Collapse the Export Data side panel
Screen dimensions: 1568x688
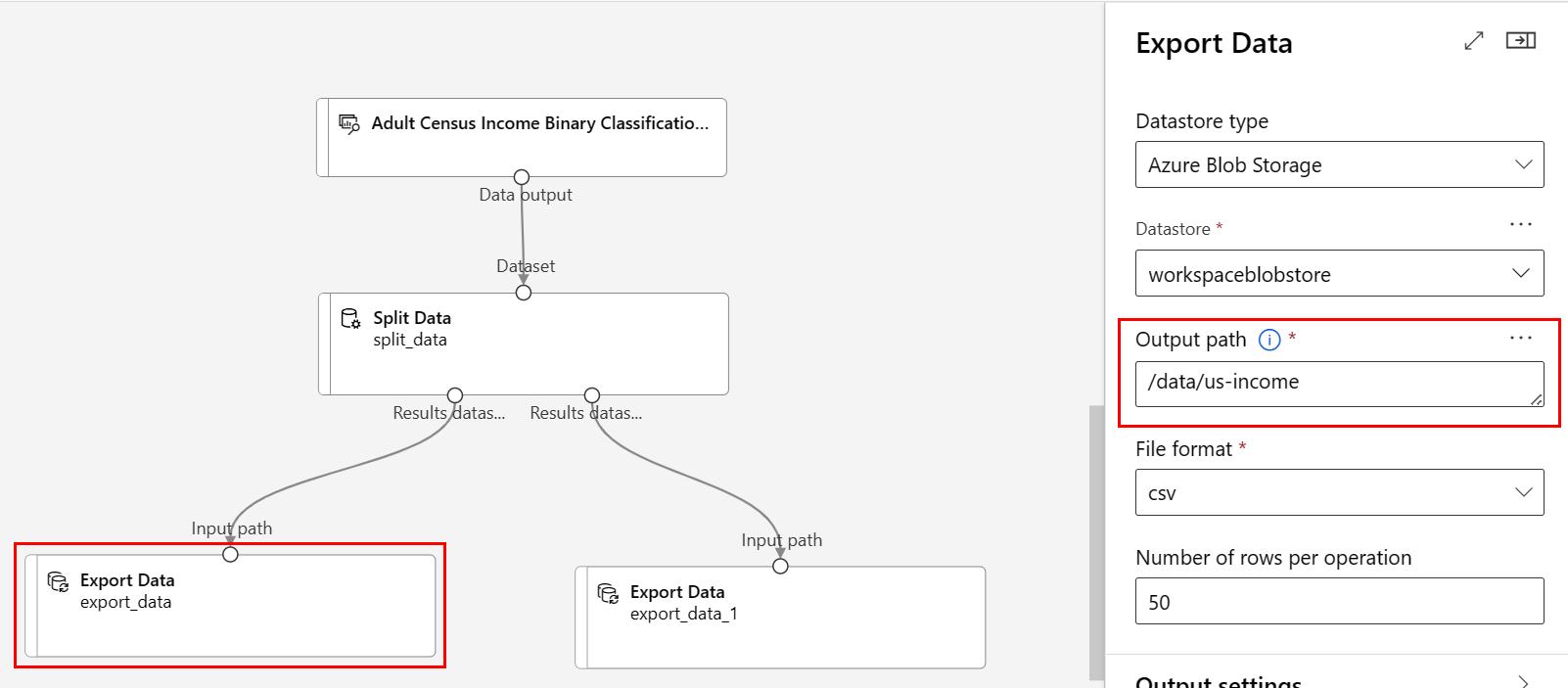pyautogui.click(x=1520, y=40)
